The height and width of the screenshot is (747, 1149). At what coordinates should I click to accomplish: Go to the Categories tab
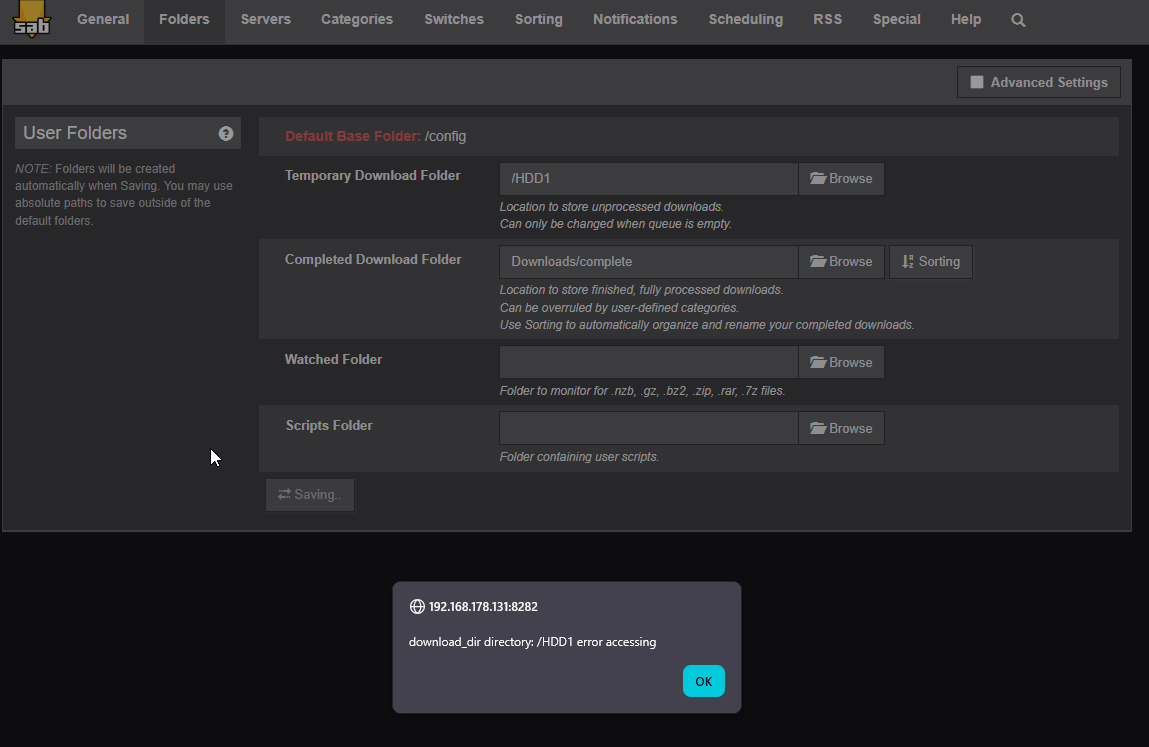[x=356, y=20]
